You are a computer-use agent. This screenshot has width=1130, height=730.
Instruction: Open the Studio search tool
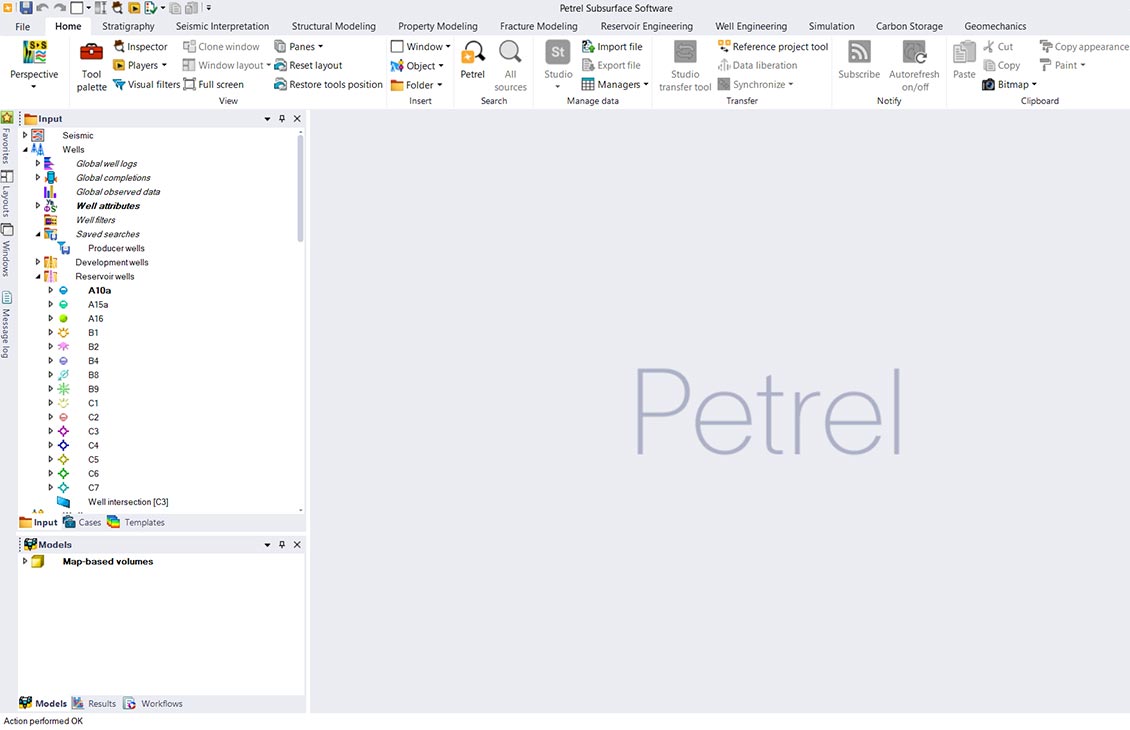[x=557, y=64]
